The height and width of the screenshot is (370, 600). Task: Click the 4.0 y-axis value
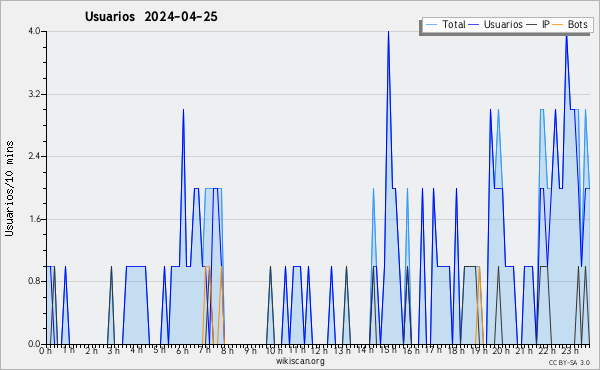[x=34, y=31]
